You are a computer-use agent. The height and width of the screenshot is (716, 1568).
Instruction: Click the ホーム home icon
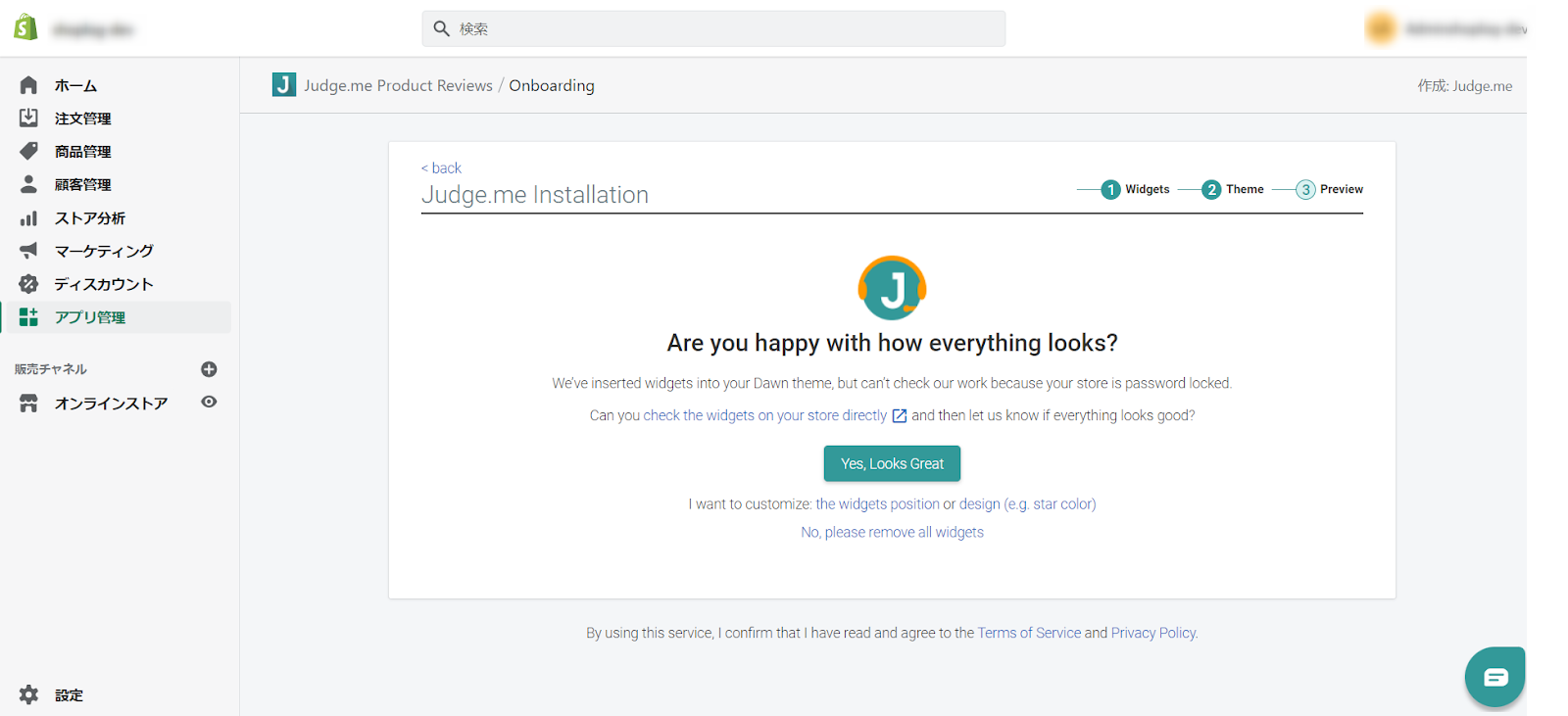(28, 85)
